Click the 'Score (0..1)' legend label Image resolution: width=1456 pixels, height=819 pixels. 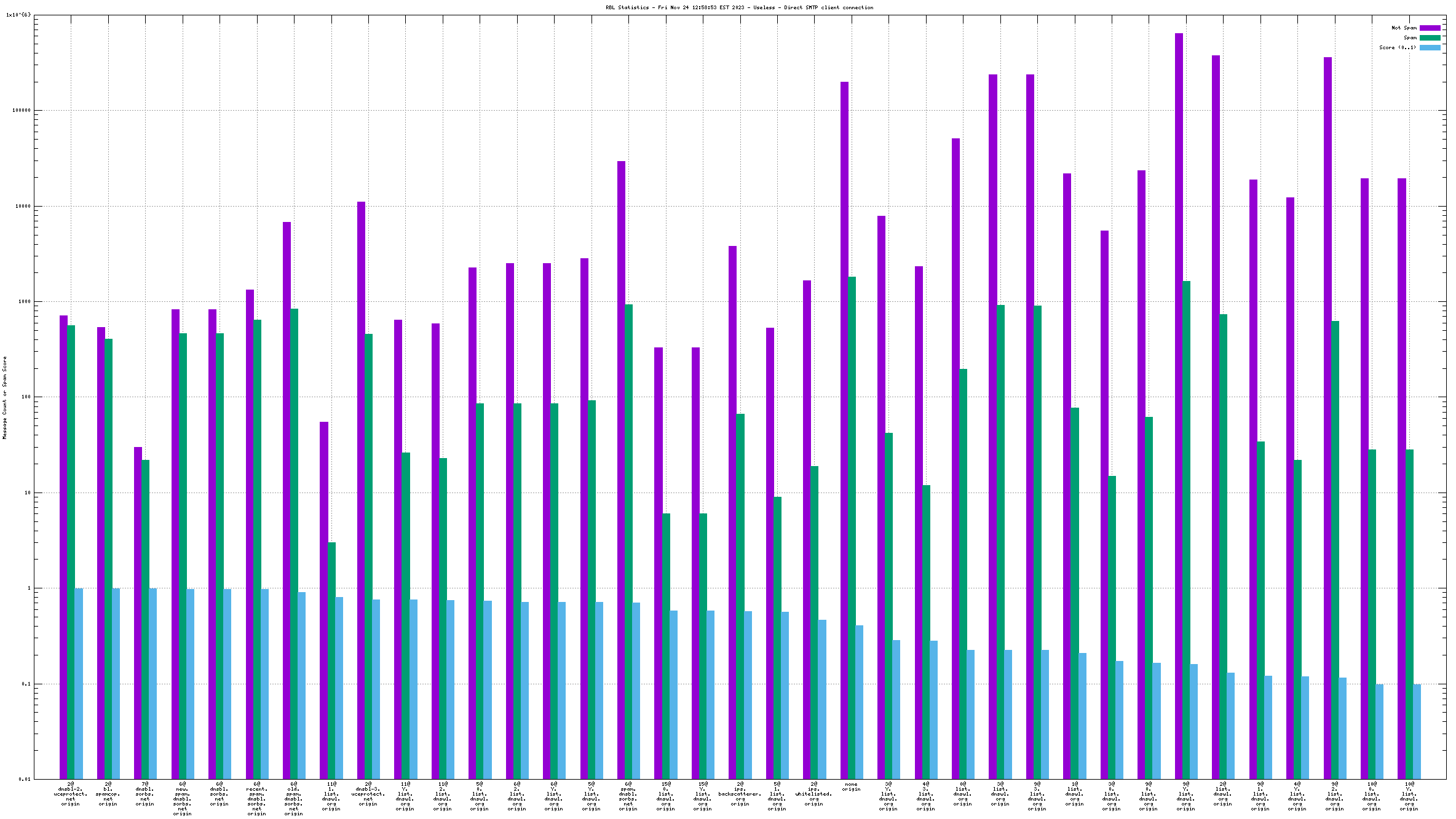coord(1397,47)
